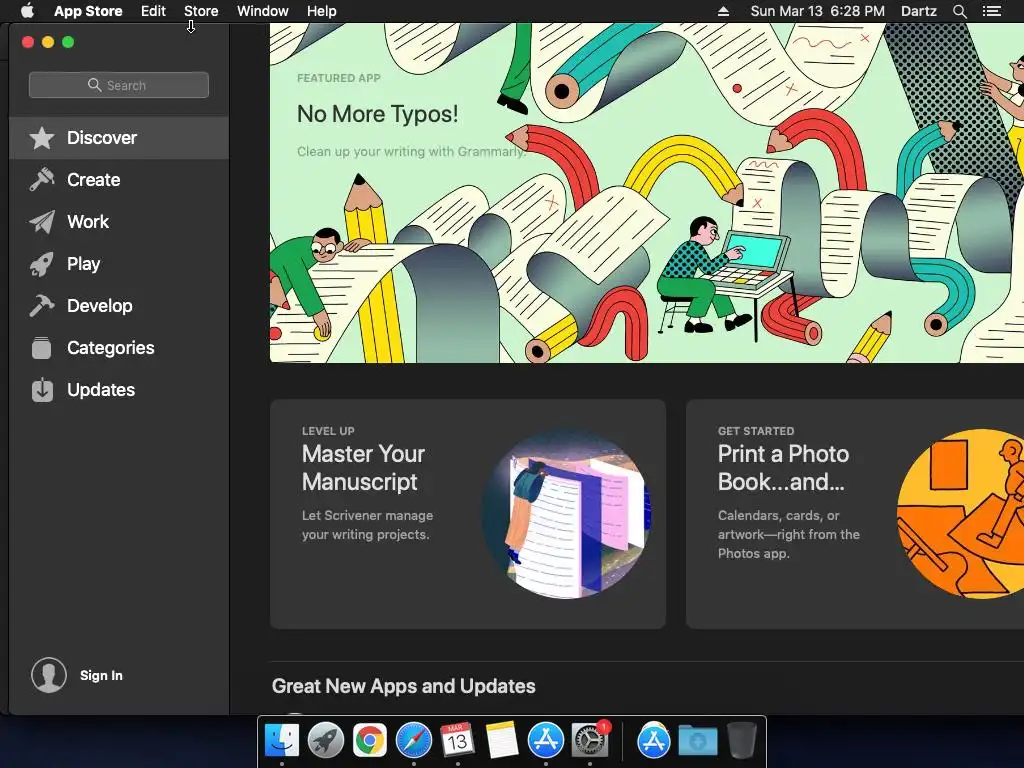The image size is (1024, 768).
Task: Open Safari compass from the Dock
Action: tap(413, 740)
